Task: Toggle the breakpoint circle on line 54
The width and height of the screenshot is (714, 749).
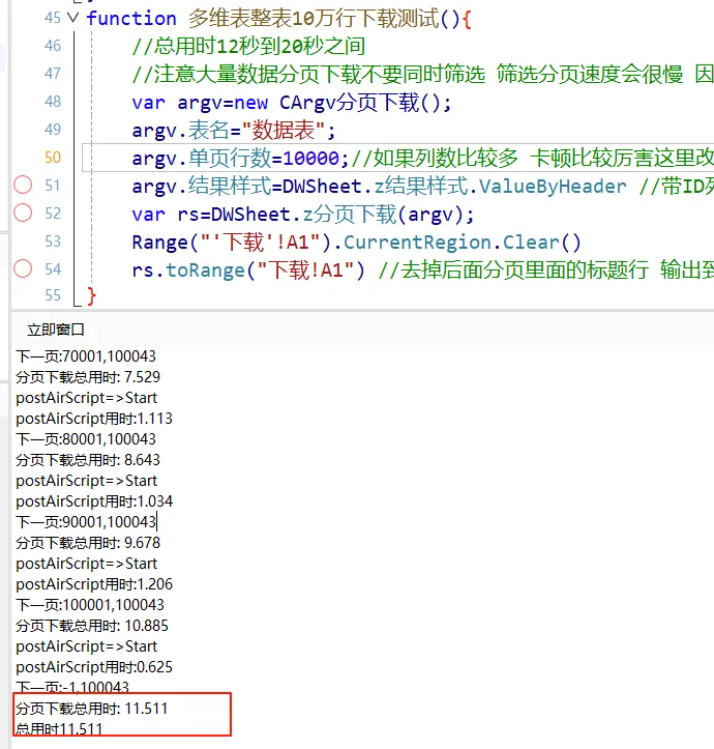Action: pos(23,268)
